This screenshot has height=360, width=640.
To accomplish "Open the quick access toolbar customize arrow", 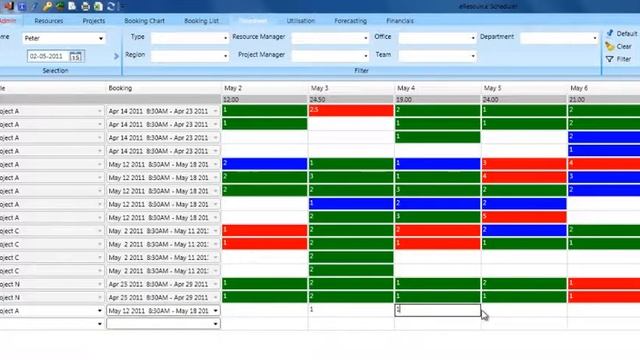I will 122,7.
